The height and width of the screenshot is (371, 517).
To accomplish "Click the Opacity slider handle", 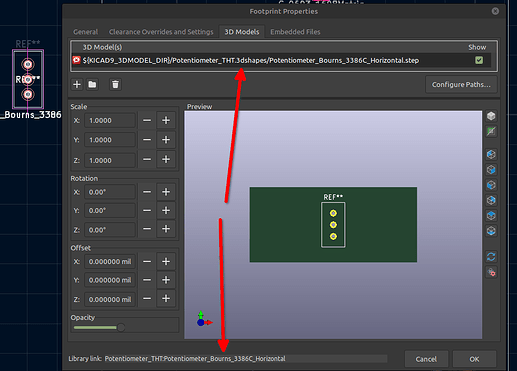I will pos(121,327).
